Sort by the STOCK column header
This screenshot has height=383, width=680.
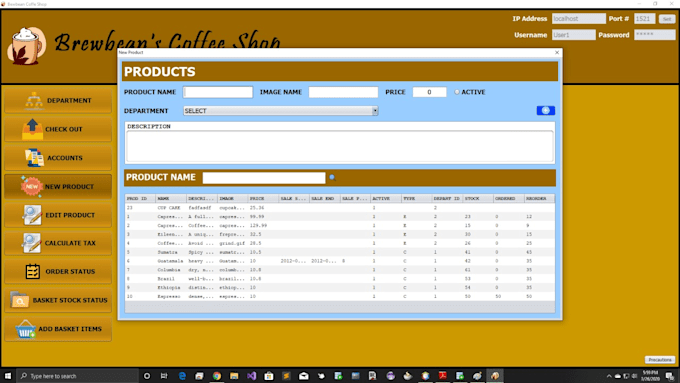click(x=478, y=199)
